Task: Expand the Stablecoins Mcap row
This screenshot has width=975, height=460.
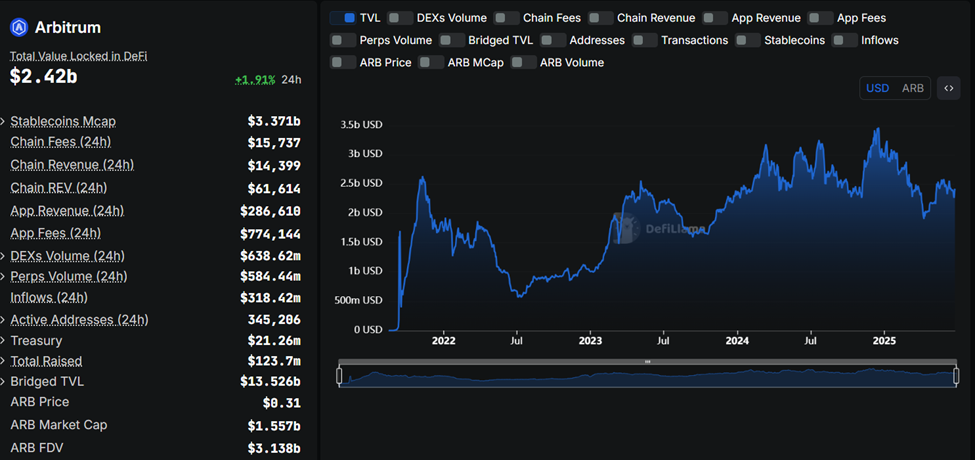Action: click(x=4, y=122)
